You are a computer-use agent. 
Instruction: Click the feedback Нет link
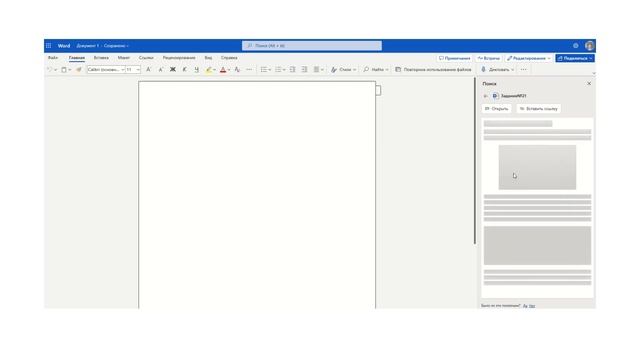532,306
